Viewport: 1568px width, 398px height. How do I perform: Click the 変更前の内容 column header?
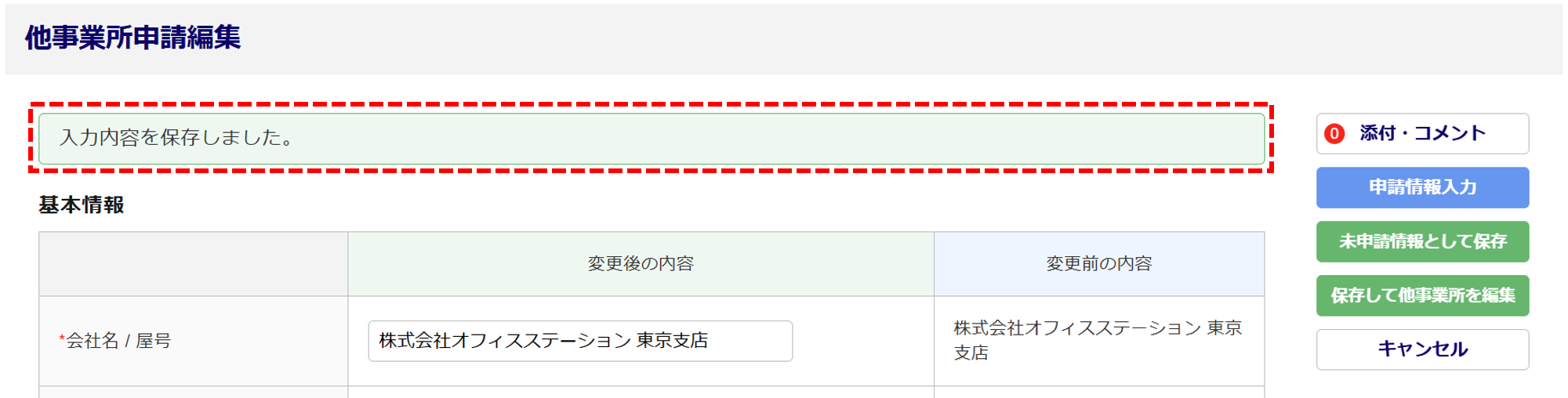1098,264
